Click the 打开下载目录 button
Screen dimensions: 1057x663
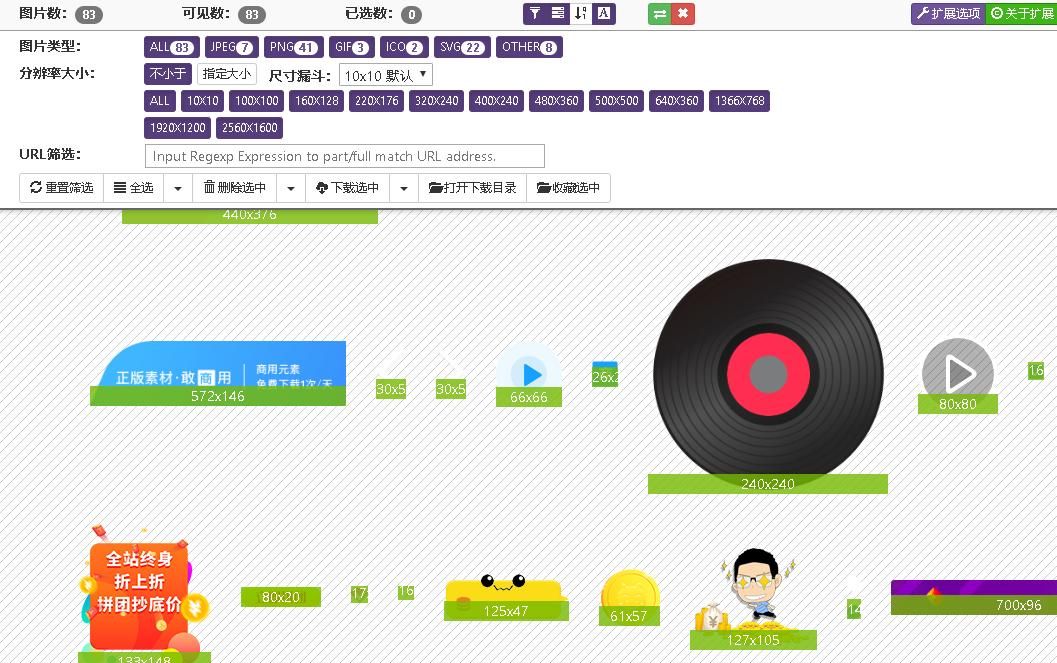472,187
